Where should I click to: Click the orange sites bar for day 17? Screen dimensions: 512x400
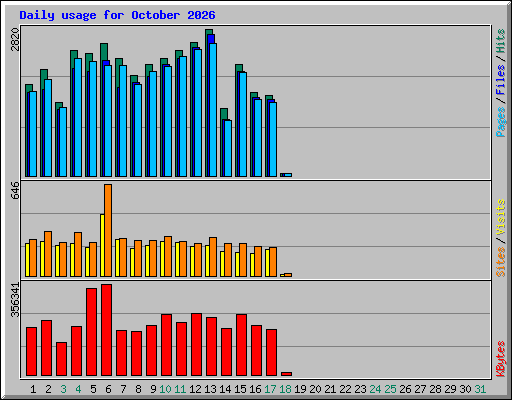coord(273,262)
